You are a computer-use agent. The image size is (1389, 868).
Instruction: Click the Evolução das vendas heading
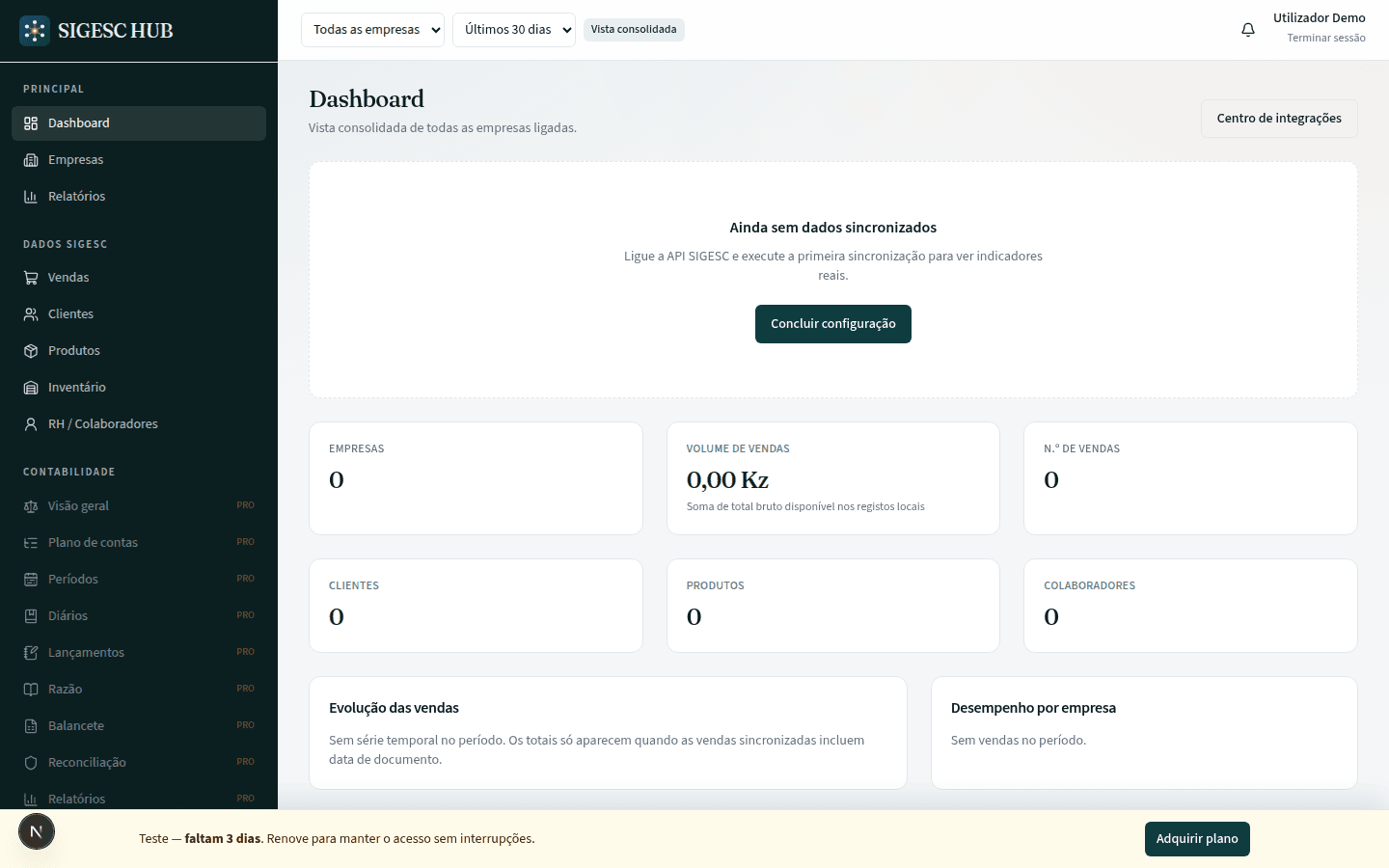click(394, 708)
